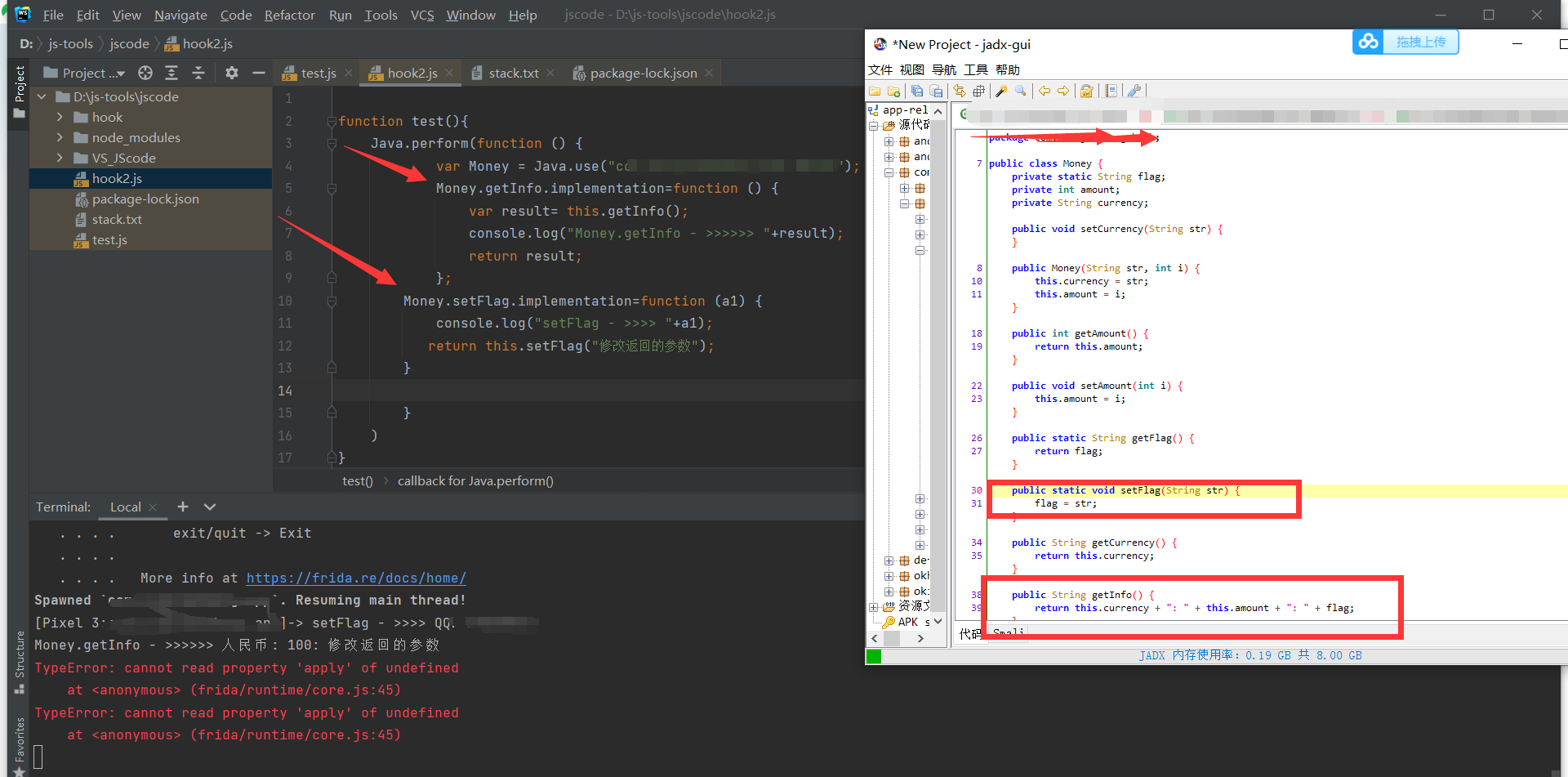The width and height of the screenshot is (1568, 777).
Task: Click Expand All icon in Project panel
Action: 171,73
